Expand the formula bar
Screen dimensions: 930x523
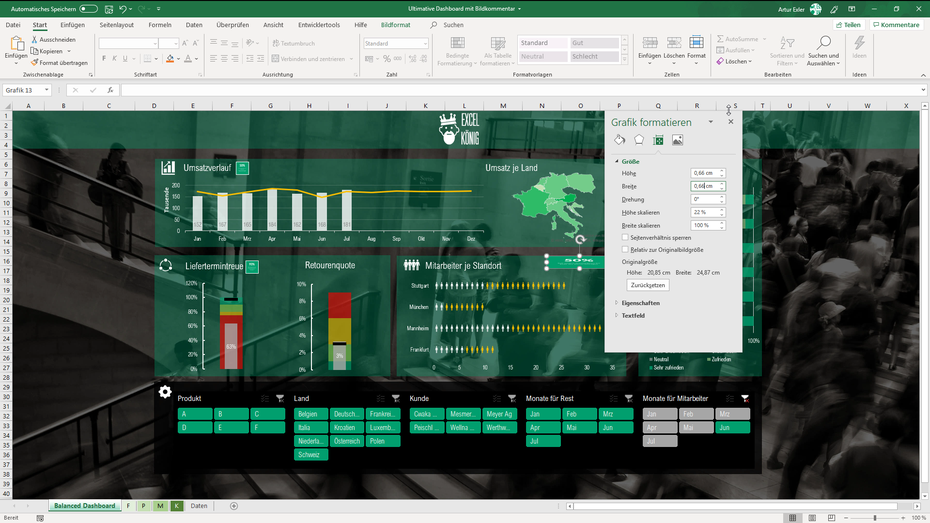pyautogui.click(x=923, y=90)
